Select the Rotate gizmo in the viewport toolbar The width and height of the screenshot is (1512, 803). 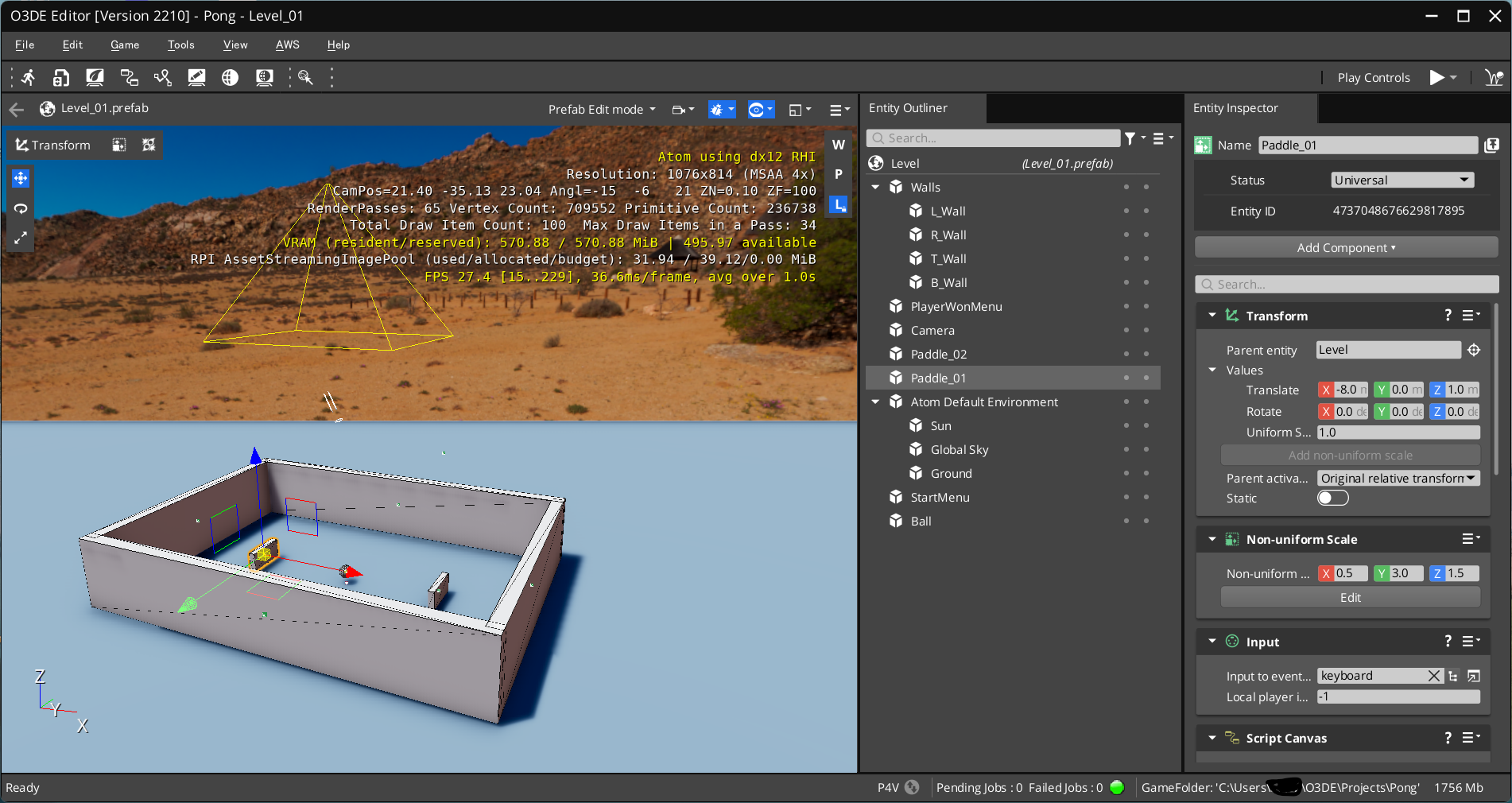click(x=20, y=208)
